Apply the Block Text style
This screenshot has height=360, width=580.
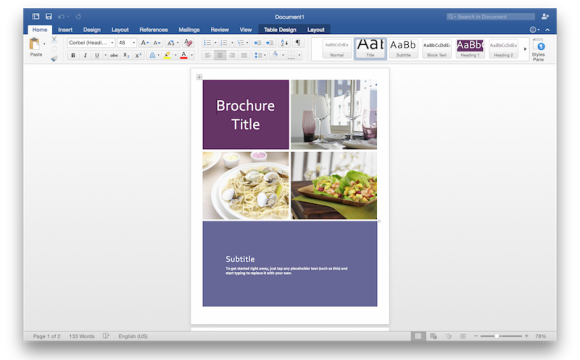click(x=436, y=49)
